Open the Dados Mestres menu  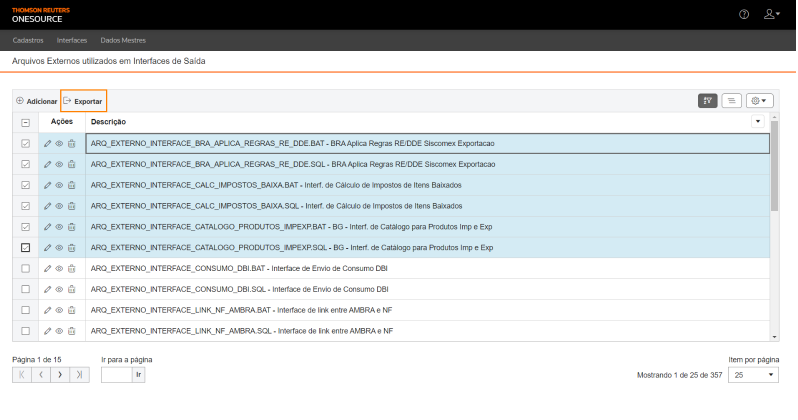123,40
